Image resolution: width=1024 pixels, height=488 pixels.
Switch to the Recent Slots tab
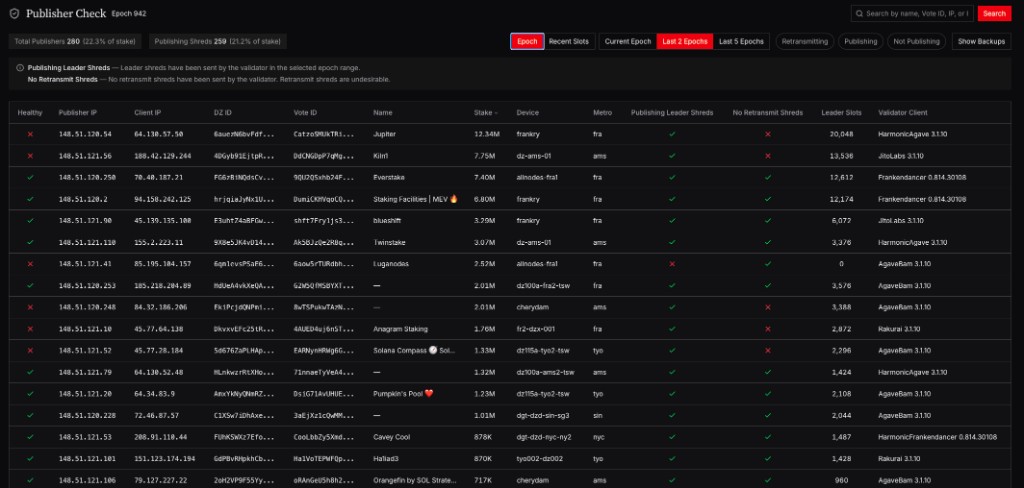[x=572, y=42]
